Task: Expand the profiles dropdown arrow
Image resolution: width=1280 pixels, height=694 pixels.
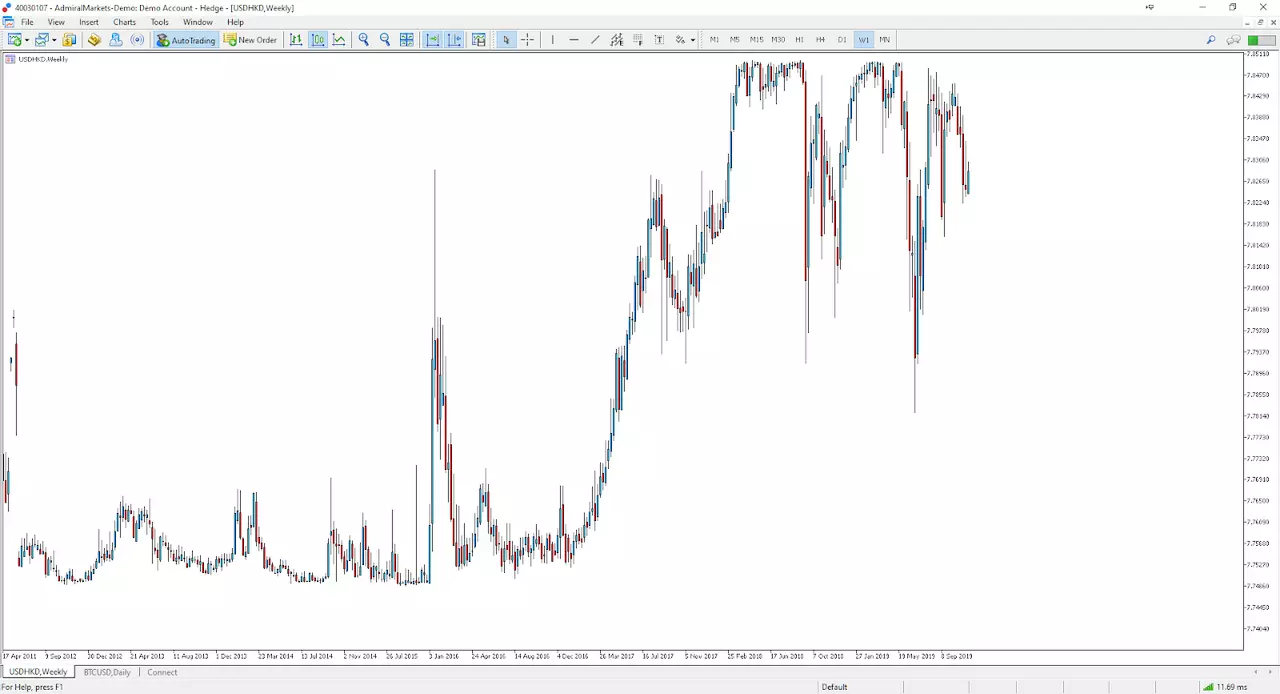Action: tap(54, 40)
